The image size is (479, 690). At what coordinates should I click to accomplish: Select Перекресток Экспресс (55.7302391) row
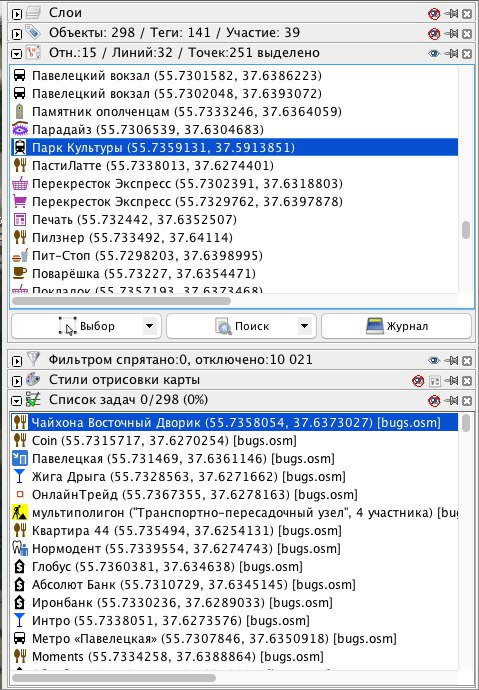tap(234, 184)
